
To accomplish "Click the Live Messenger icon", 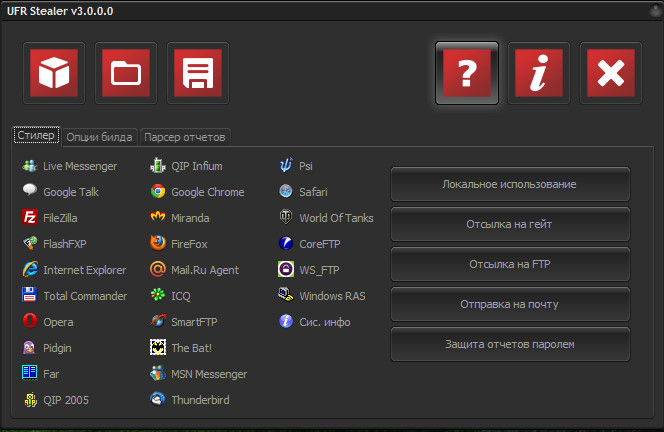I will (30, 166).
